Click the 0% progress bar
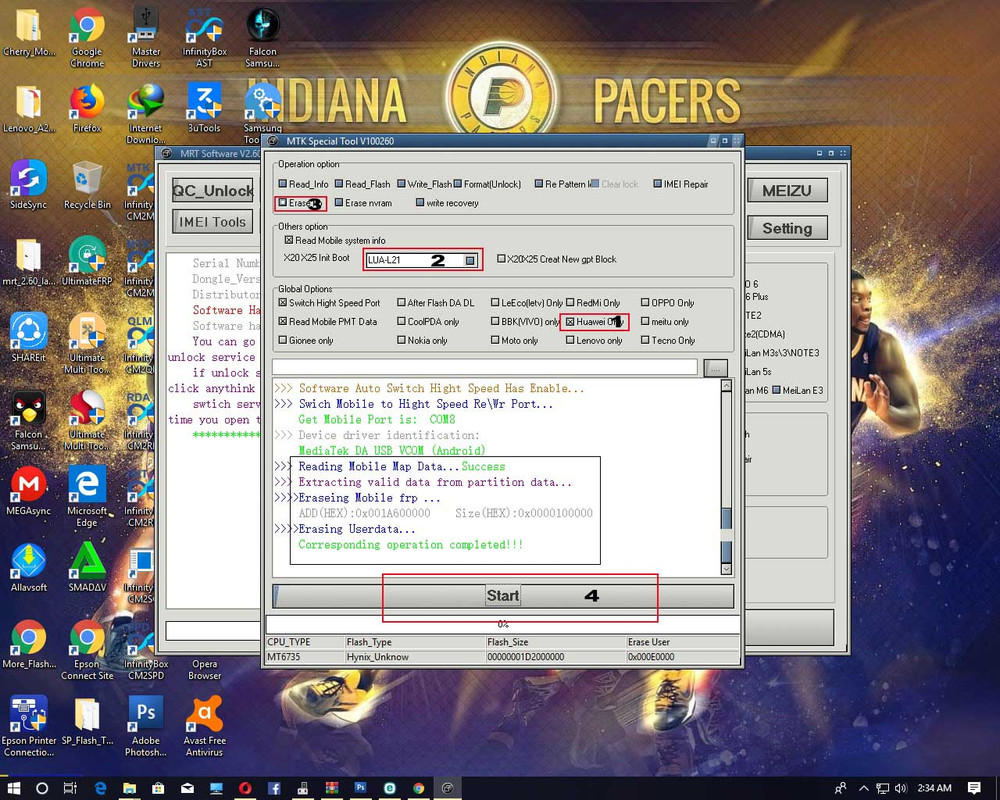The height and width of the screenshot is (800, 1000). coord(503,624)
